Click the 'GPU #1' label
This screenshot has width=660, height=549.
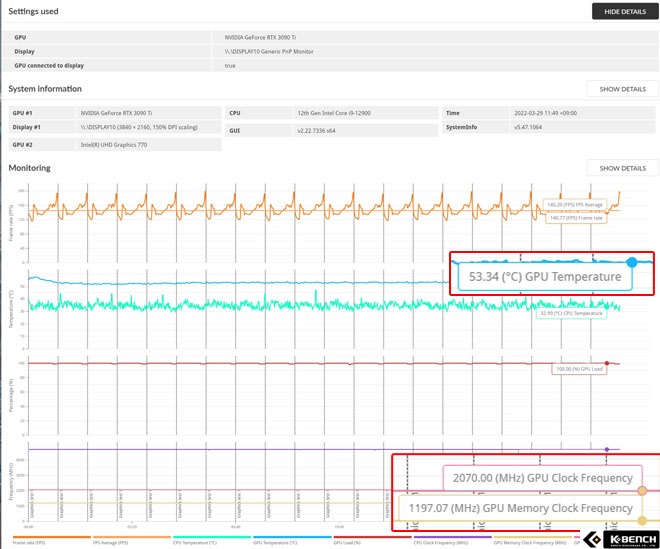[22, 113]
